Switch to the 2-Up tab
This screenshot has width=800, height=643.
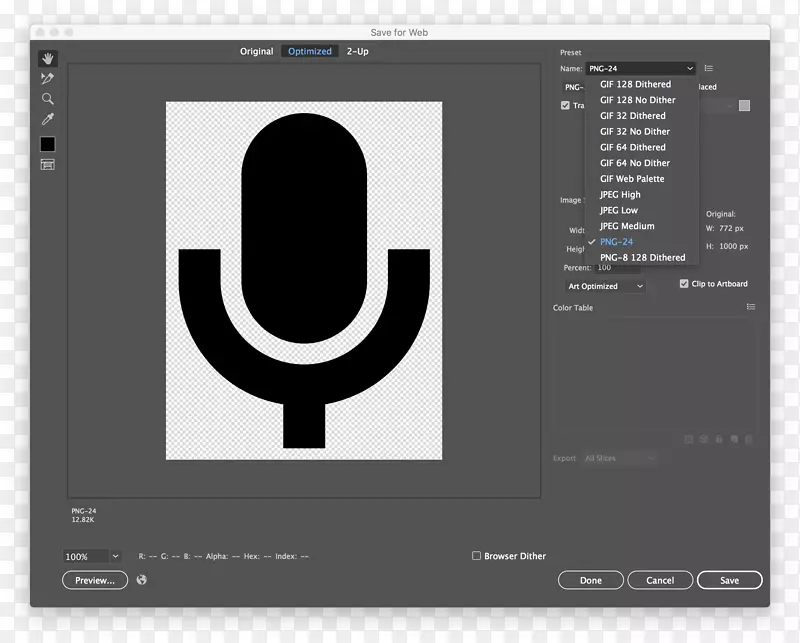pos(357,51)
